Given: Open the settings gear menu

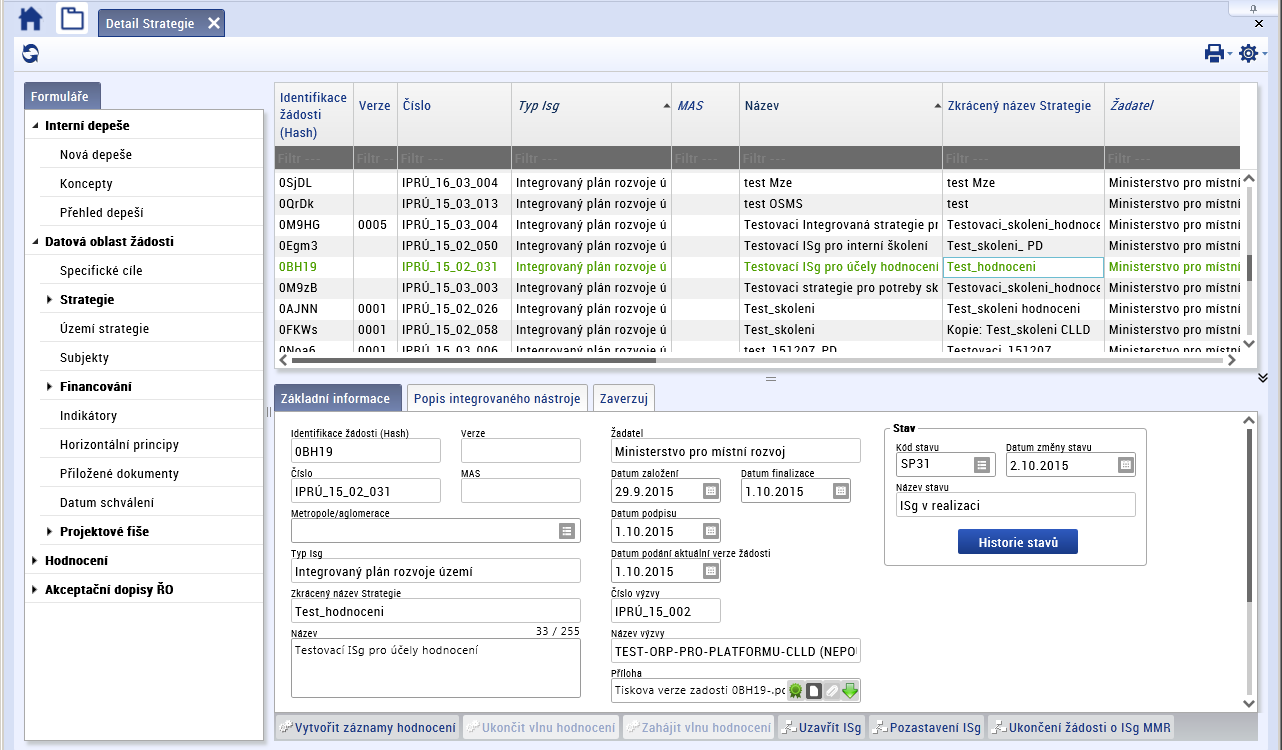Looking at the screenshot, I should [x=1248, y=54].
